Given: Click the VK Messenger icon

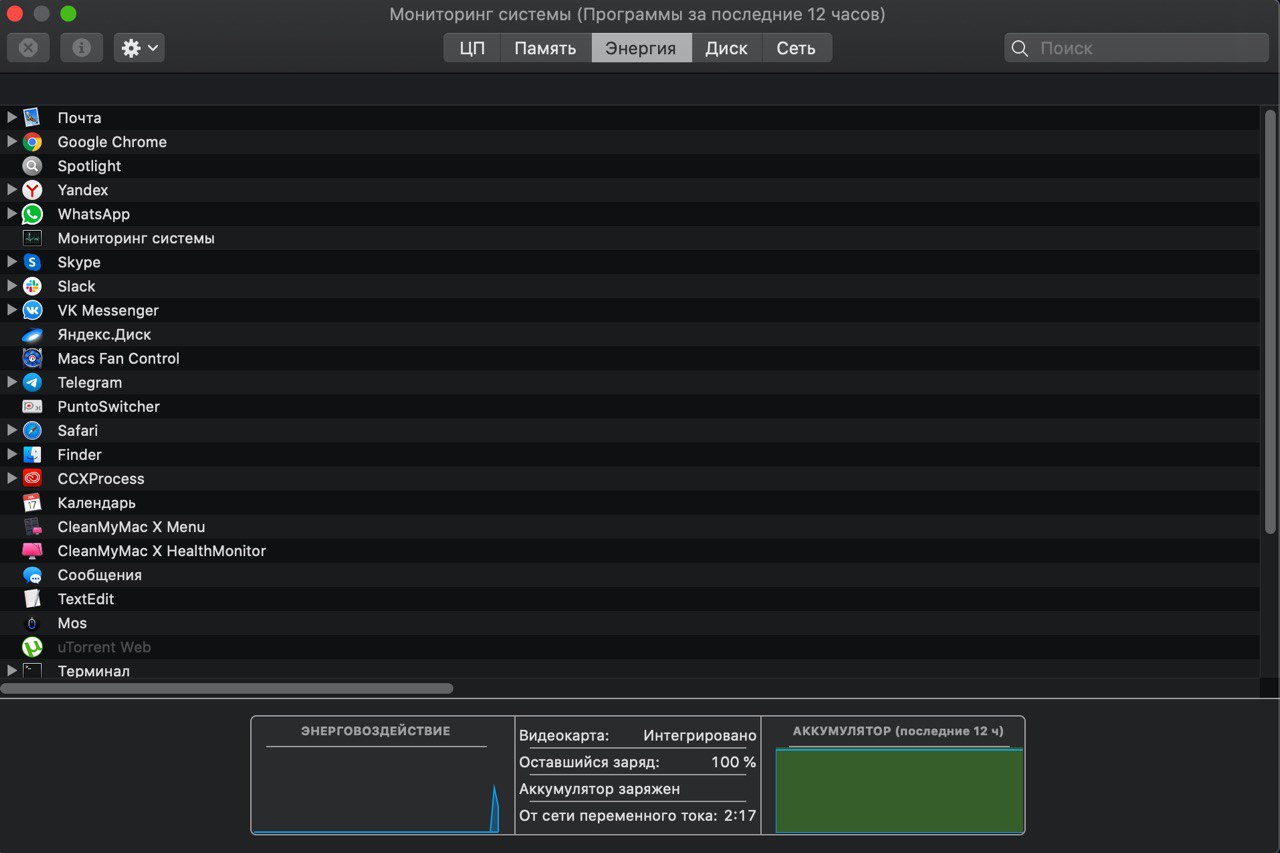Looking at the screenshot, I should (32, 310).
